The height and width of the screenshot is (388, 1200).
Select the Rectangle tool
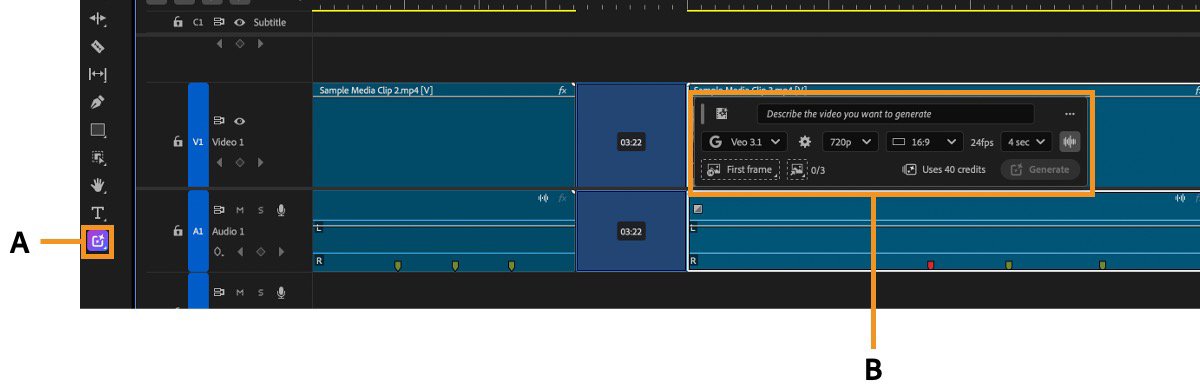[98, 130]
